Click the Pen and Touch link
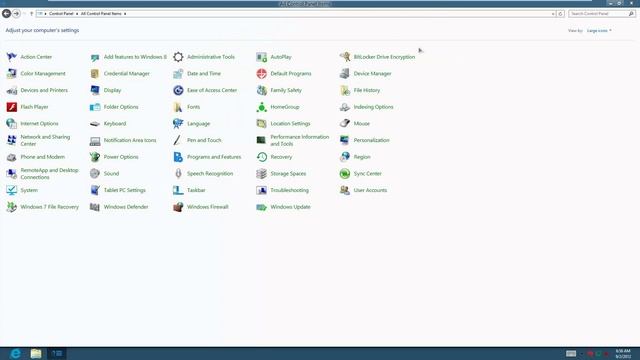 pos(204,140)
